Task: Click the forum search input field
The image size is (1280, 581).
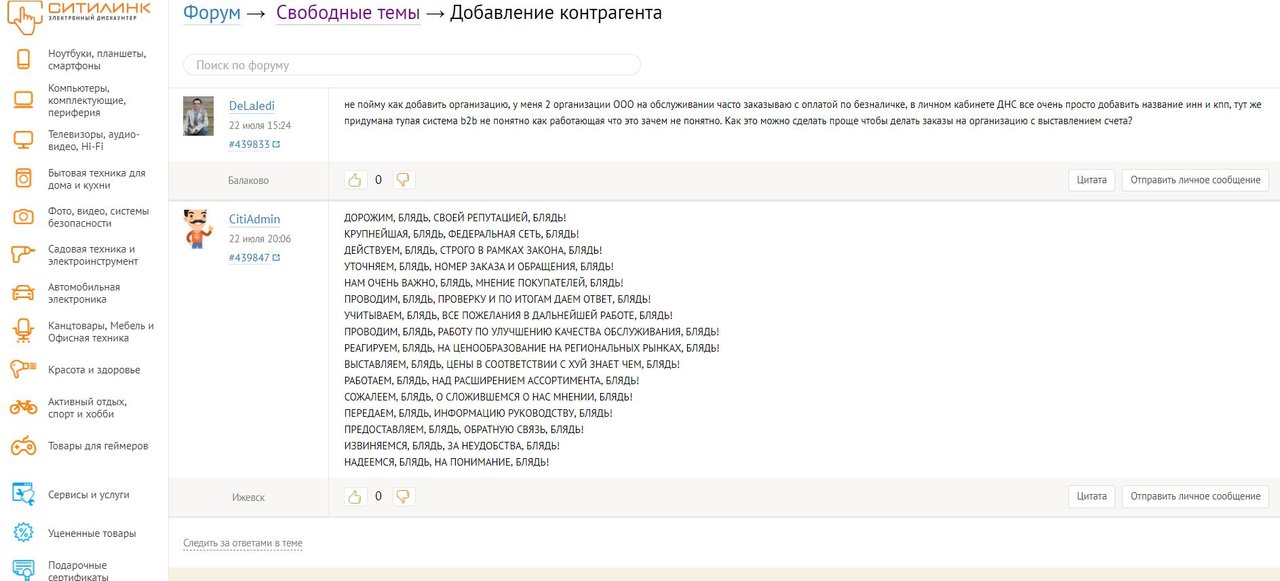Action: click(411, 65)
